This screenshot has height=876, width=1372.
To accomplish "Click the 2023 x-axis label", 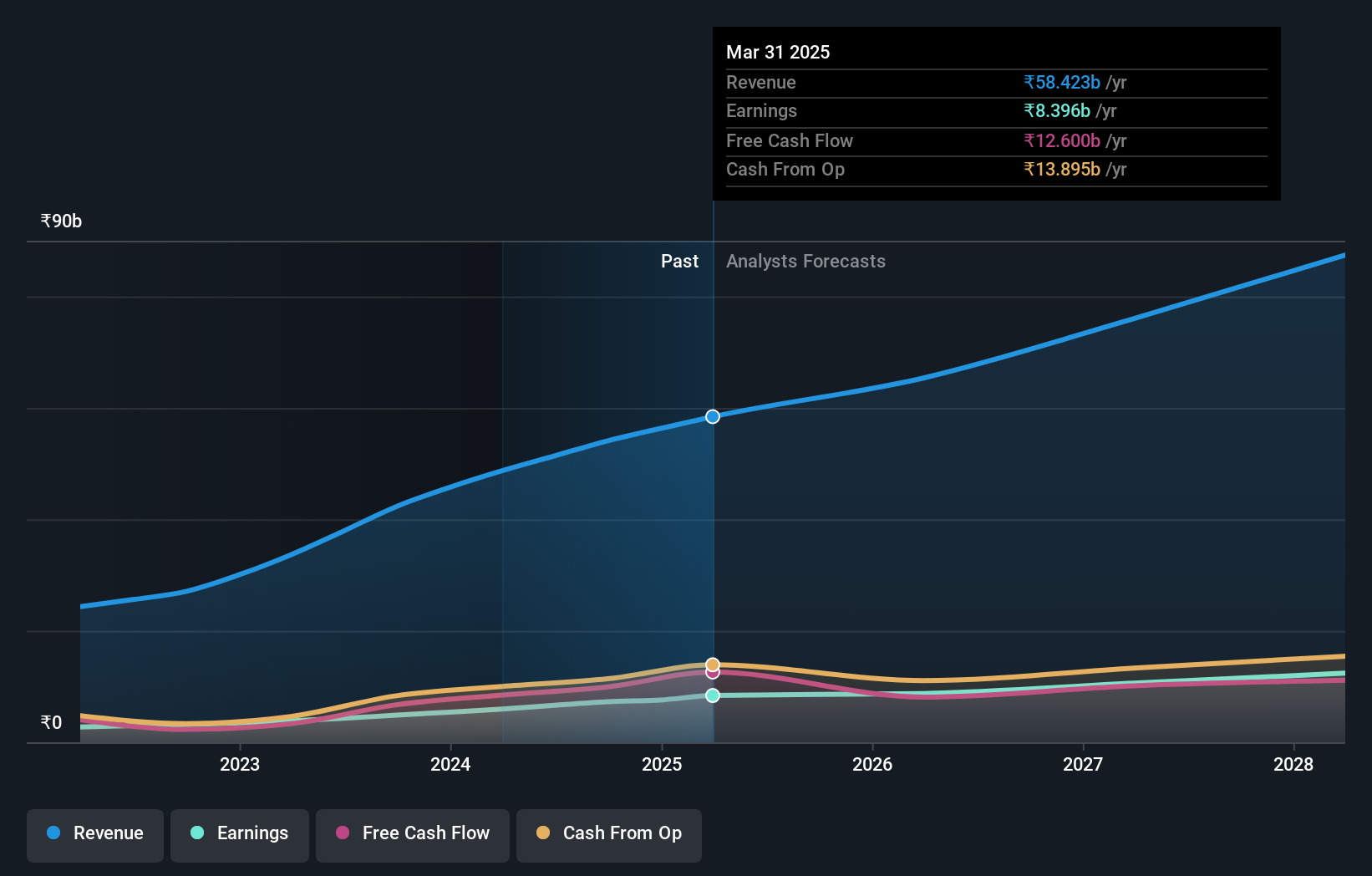I will pos(240,764).
